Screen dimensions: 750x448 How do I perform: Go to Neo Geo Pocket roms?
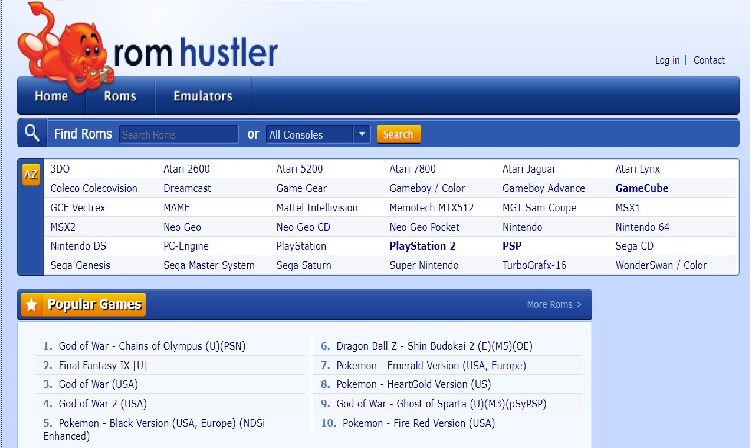(x=424, y=227)
